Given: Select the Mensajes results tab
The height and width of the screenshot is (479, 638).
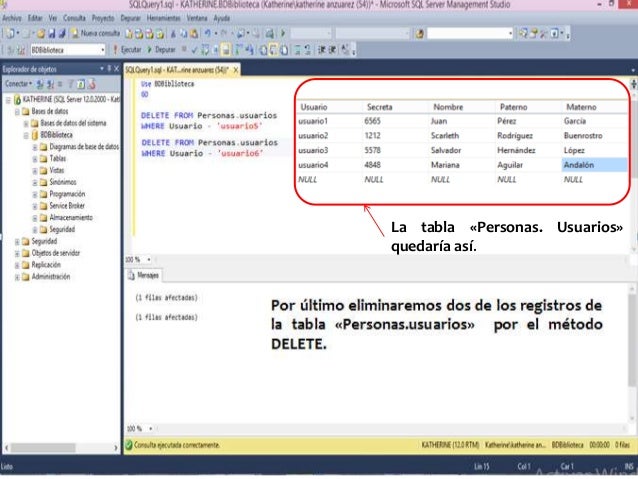Looking at the screenshot, I should 144,276.
